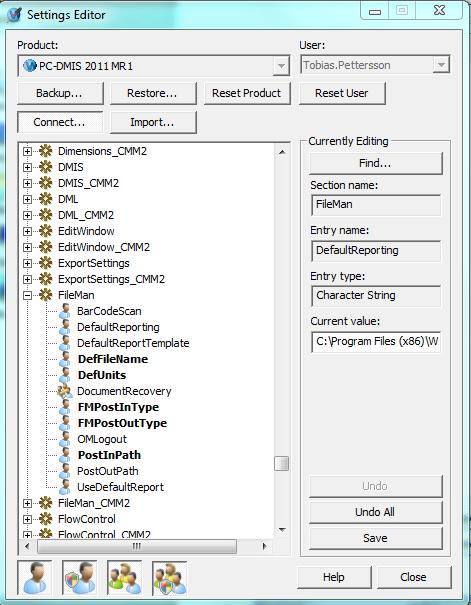The height and width of the screenshot is (605, 471).
Task: Click the Import... button
Action: click(153, 122)
